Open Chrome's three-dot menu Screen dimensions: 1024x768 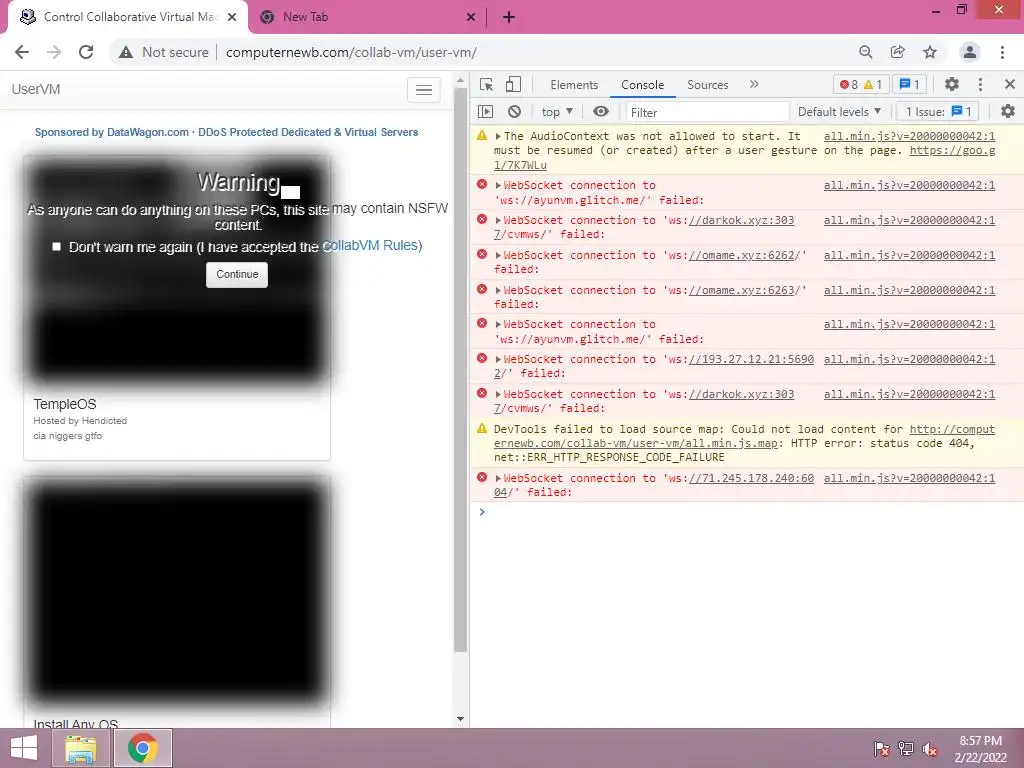pyautogui.click(x=1002, y=52)
